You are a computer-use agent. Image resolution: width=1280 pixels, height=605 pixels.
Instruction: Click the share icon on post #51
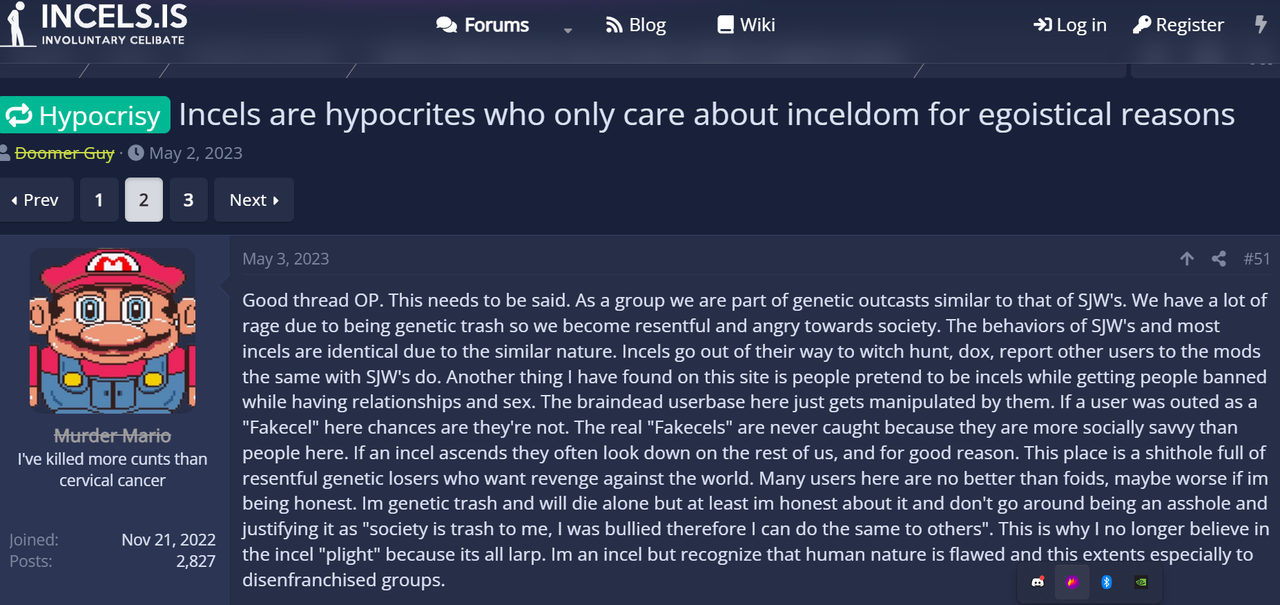[x=1218, y=259]
